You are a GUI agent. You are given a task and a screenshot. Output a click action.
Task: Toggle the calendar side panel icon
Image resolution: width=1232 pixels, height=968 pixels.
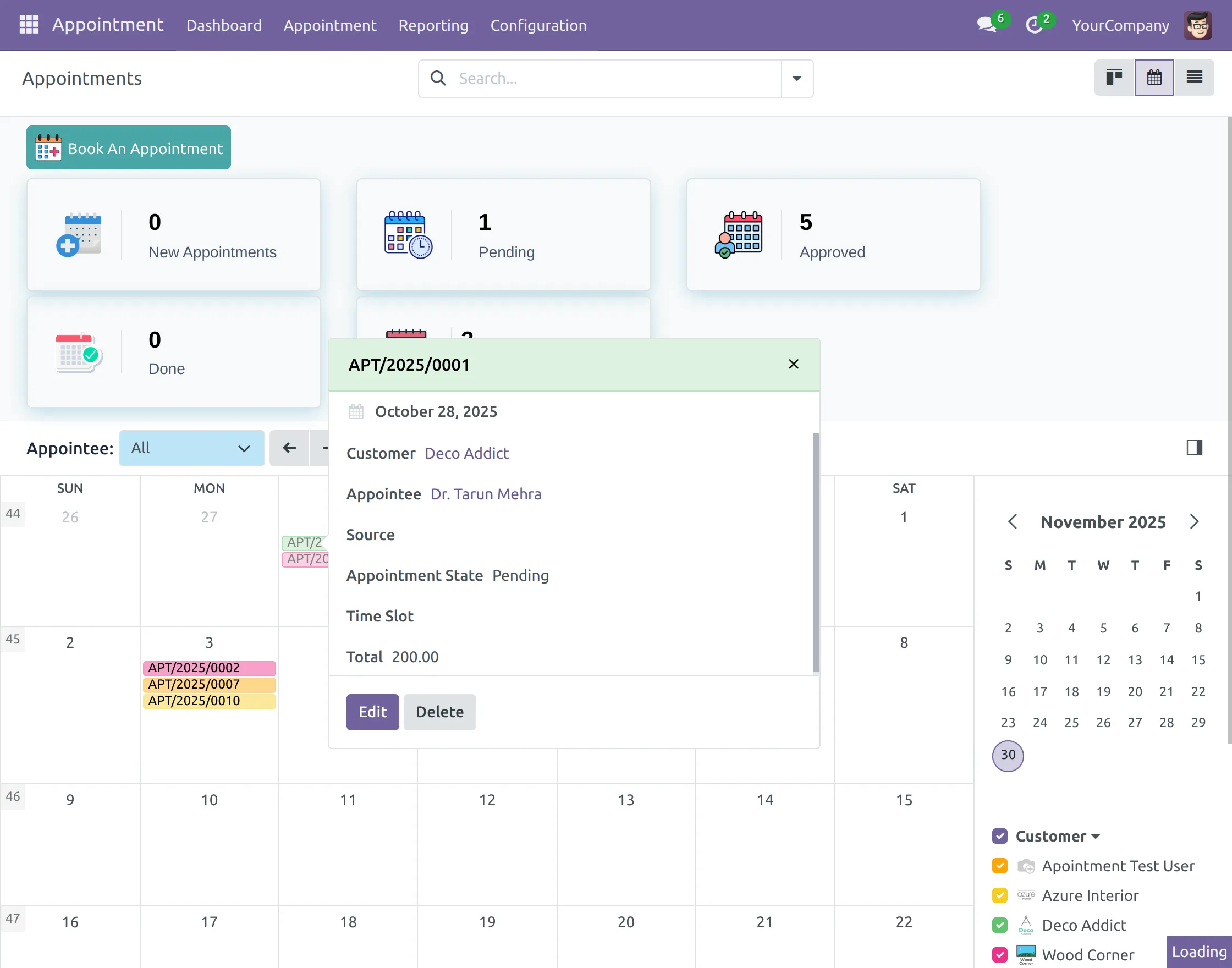[1194, 448]
